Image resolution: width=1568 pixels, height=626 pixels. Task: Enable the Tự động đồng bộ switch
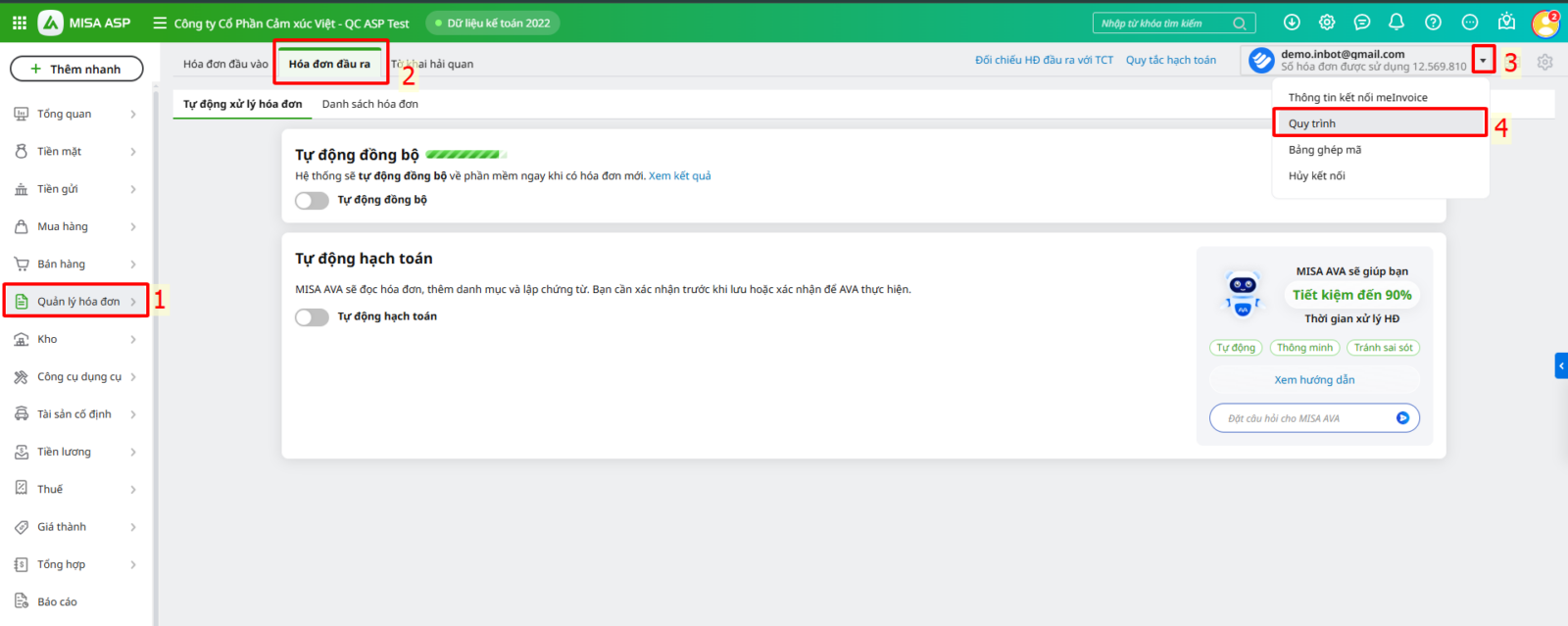[312, 201]
